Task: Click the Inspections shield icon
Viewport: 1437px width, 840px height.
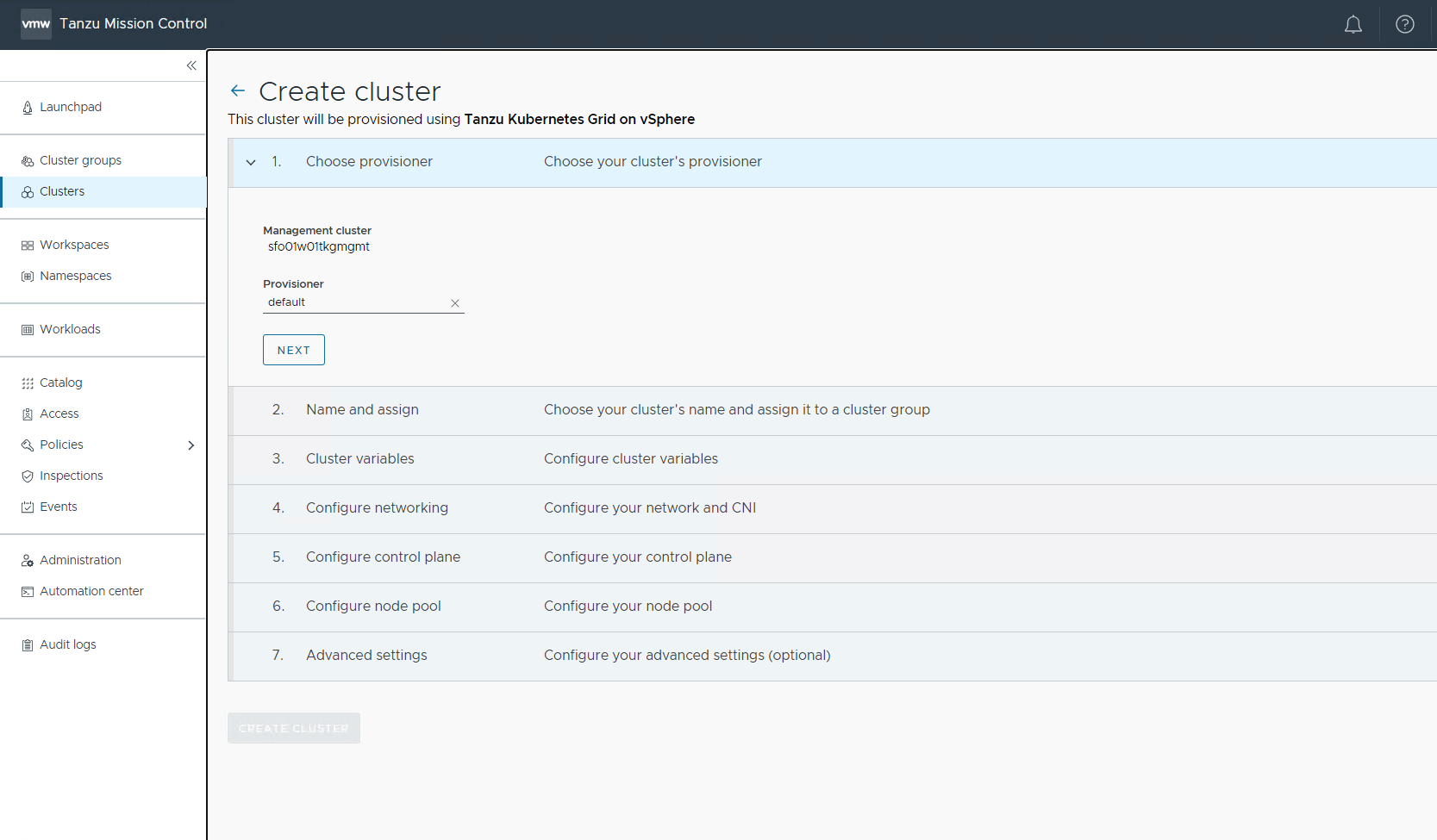Action: coord(28,476)
